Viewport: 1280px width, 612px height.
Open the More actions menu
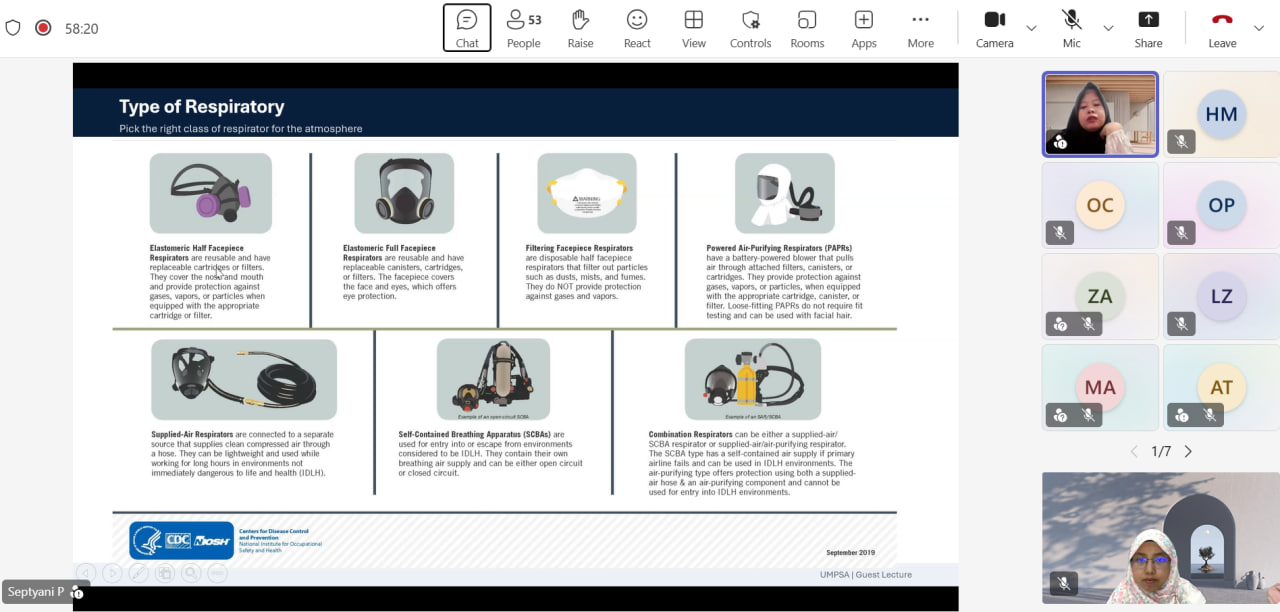pyautogui.click(x=920, y=28)
